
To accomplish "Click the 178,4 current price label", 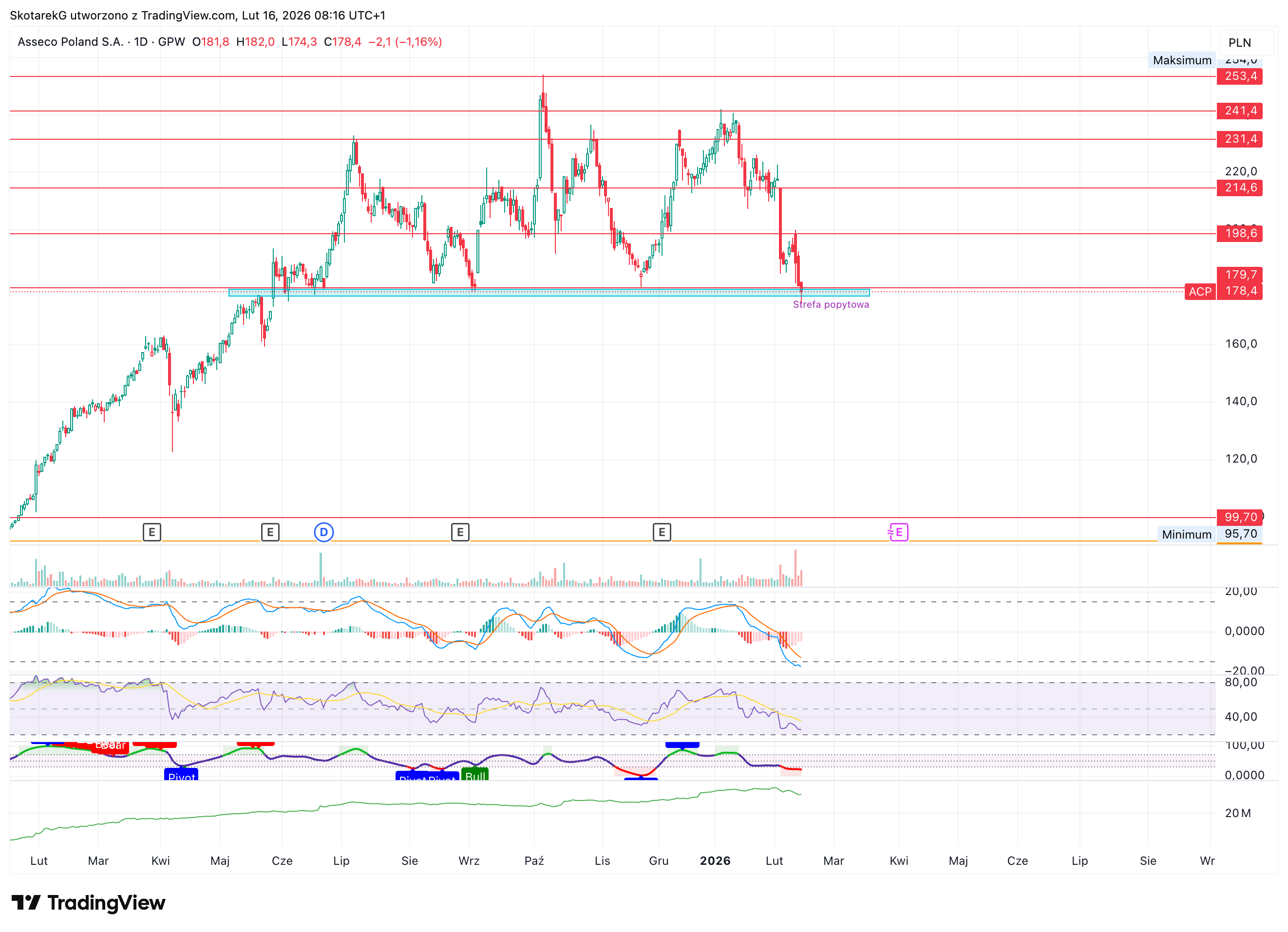I will pyautogui.click(x=1240, y=291).
